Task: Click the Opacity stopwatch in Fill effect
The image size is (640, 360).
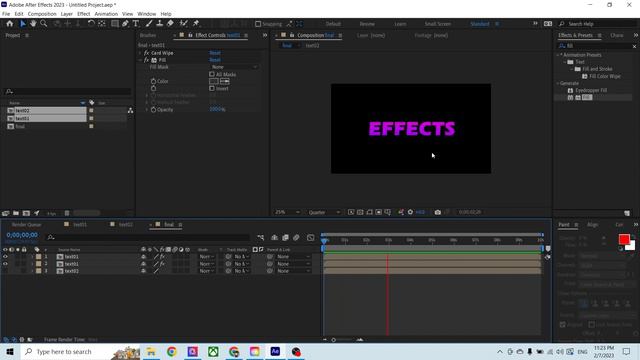Action: pos(153,110)
